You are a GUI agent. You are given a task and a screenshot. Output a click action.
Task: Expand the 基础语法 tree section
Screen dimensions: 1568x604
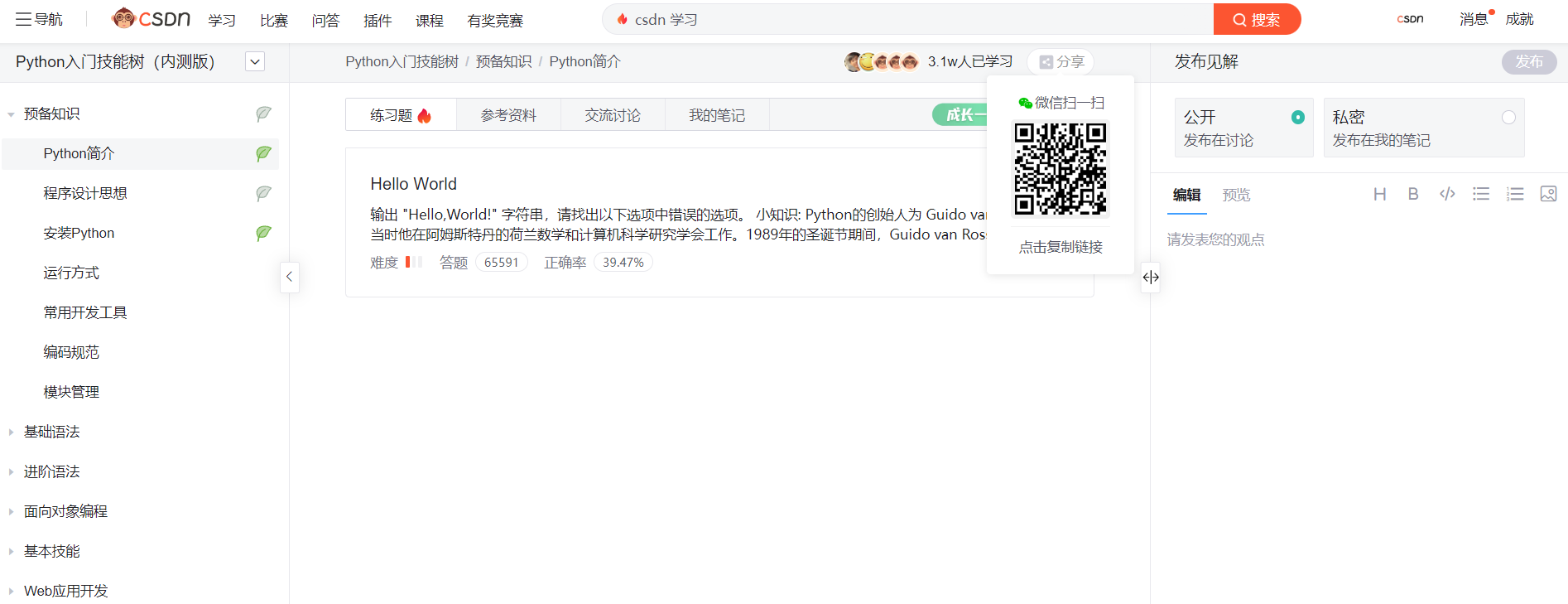pyautogui.click(x=11, y=432)
